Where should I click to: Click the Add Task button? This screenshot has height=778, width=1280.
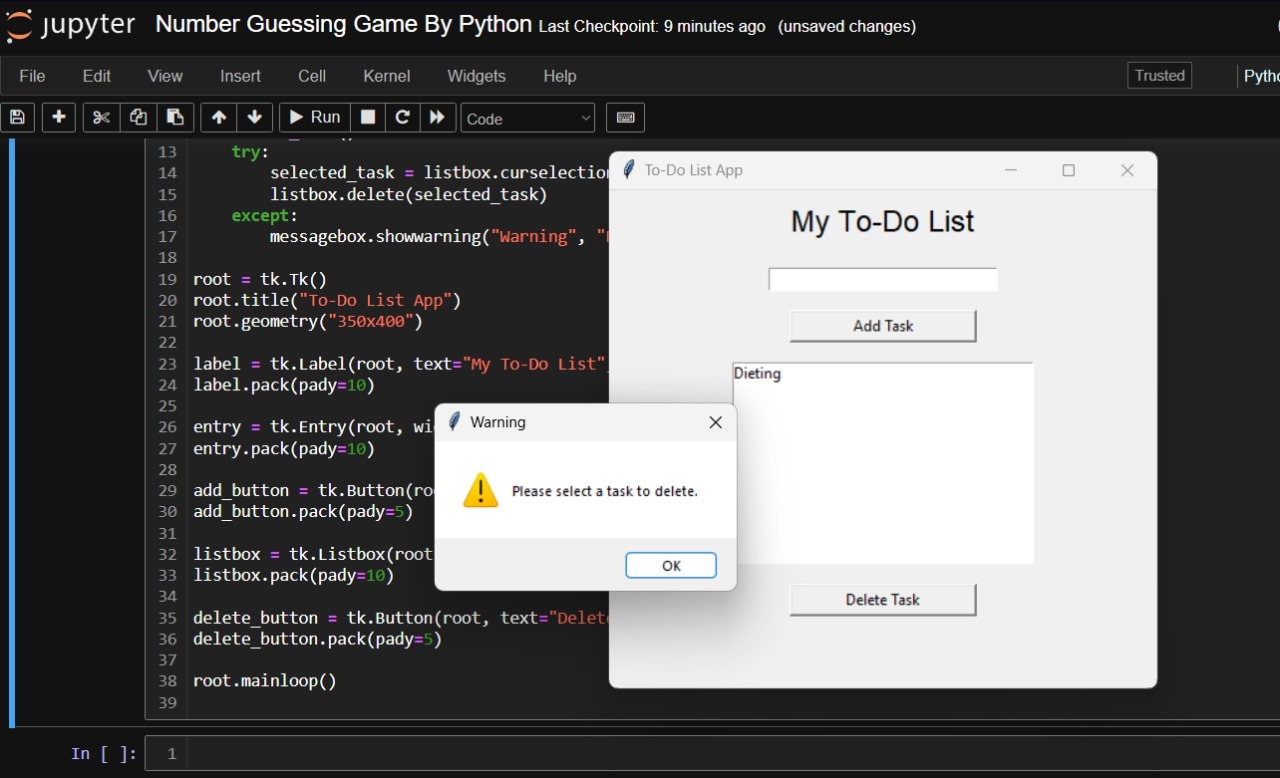click(x=882, y=325)
